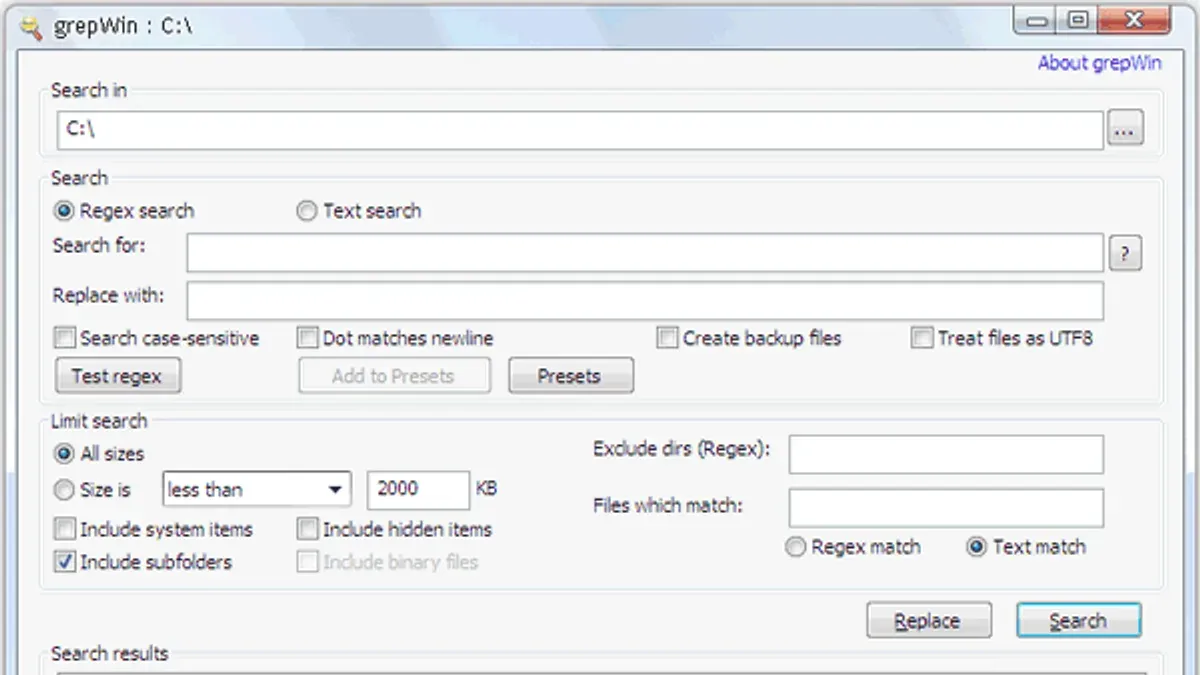Open the browse folder button with three dots
This screenshot has width=1200, height=675.
pos(1125,129)
